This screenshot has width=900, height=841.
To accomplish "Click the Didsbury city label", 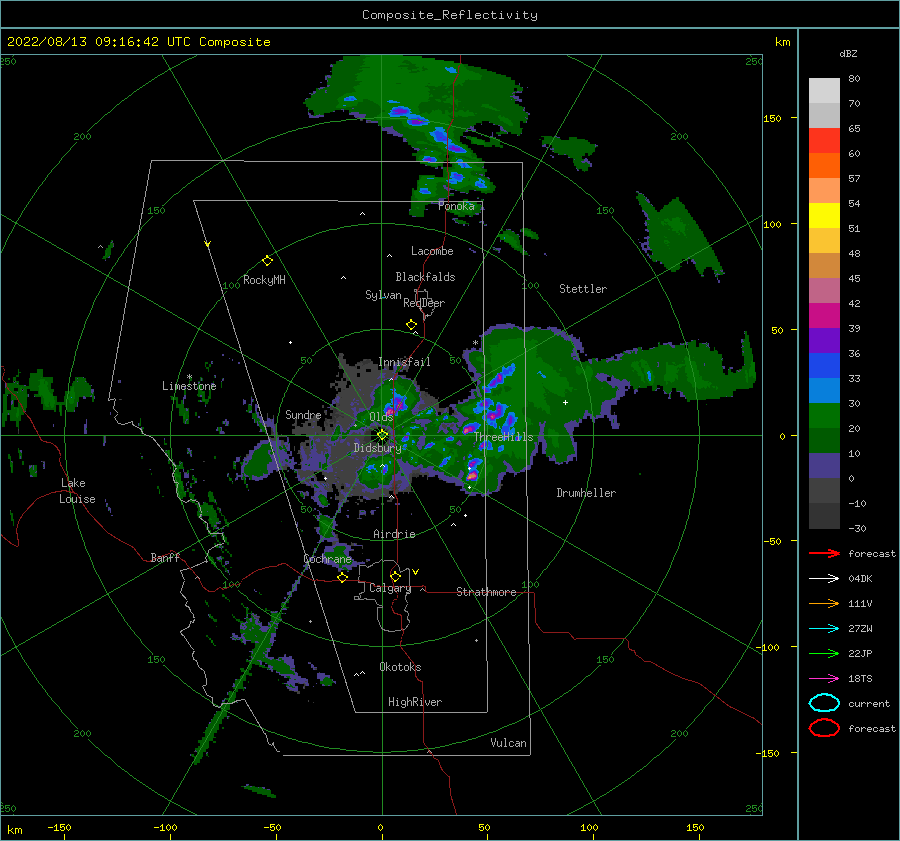I will pyautogui.click(x=377, y=448).
